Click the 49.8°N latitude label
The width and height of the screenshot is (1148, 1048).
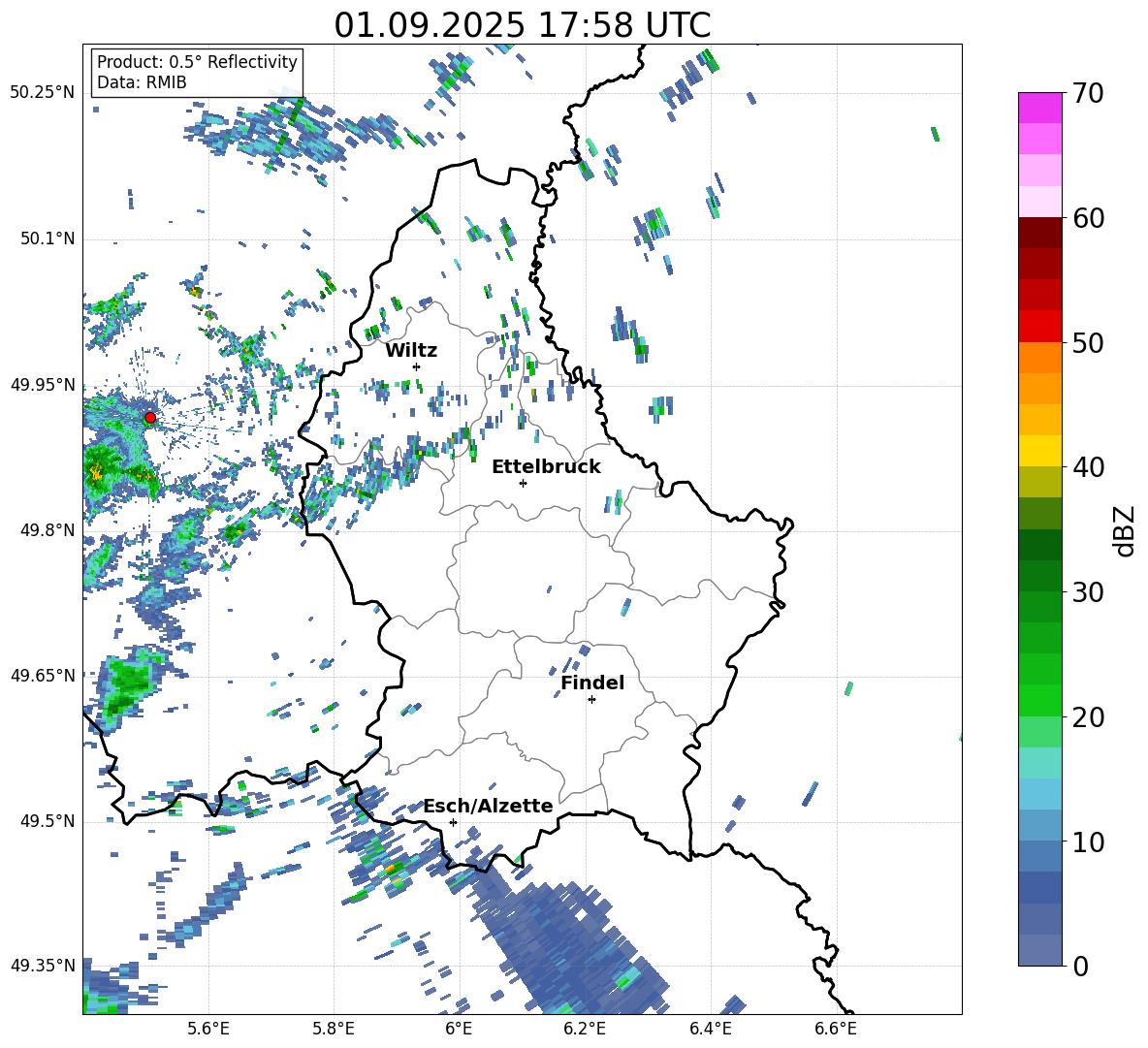click(47, 530)
